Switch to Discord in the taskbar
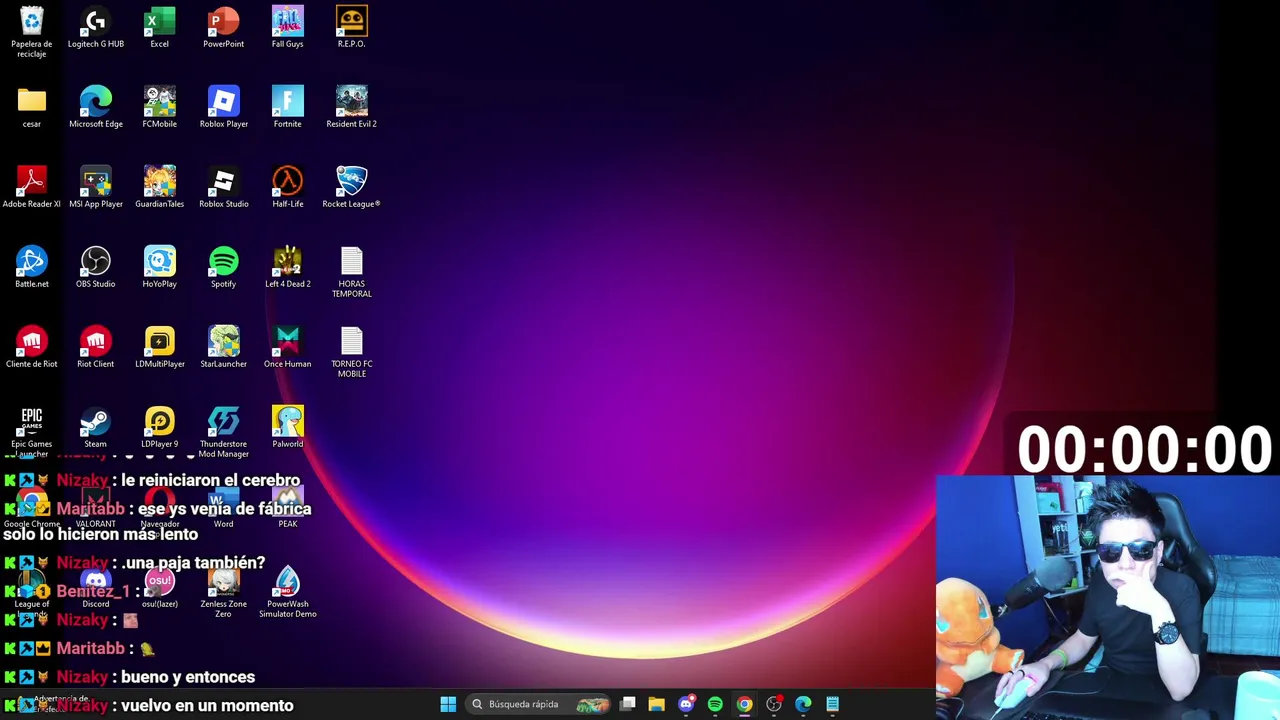The image size is (1280, 720). [x=686, y=704]
